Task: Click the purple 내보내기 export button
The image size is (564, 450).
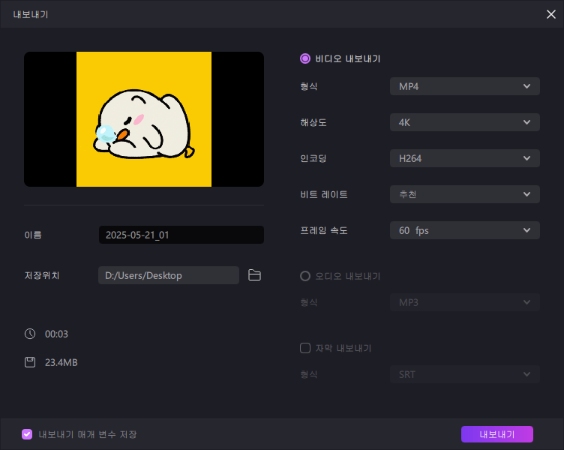Action: 497,434
